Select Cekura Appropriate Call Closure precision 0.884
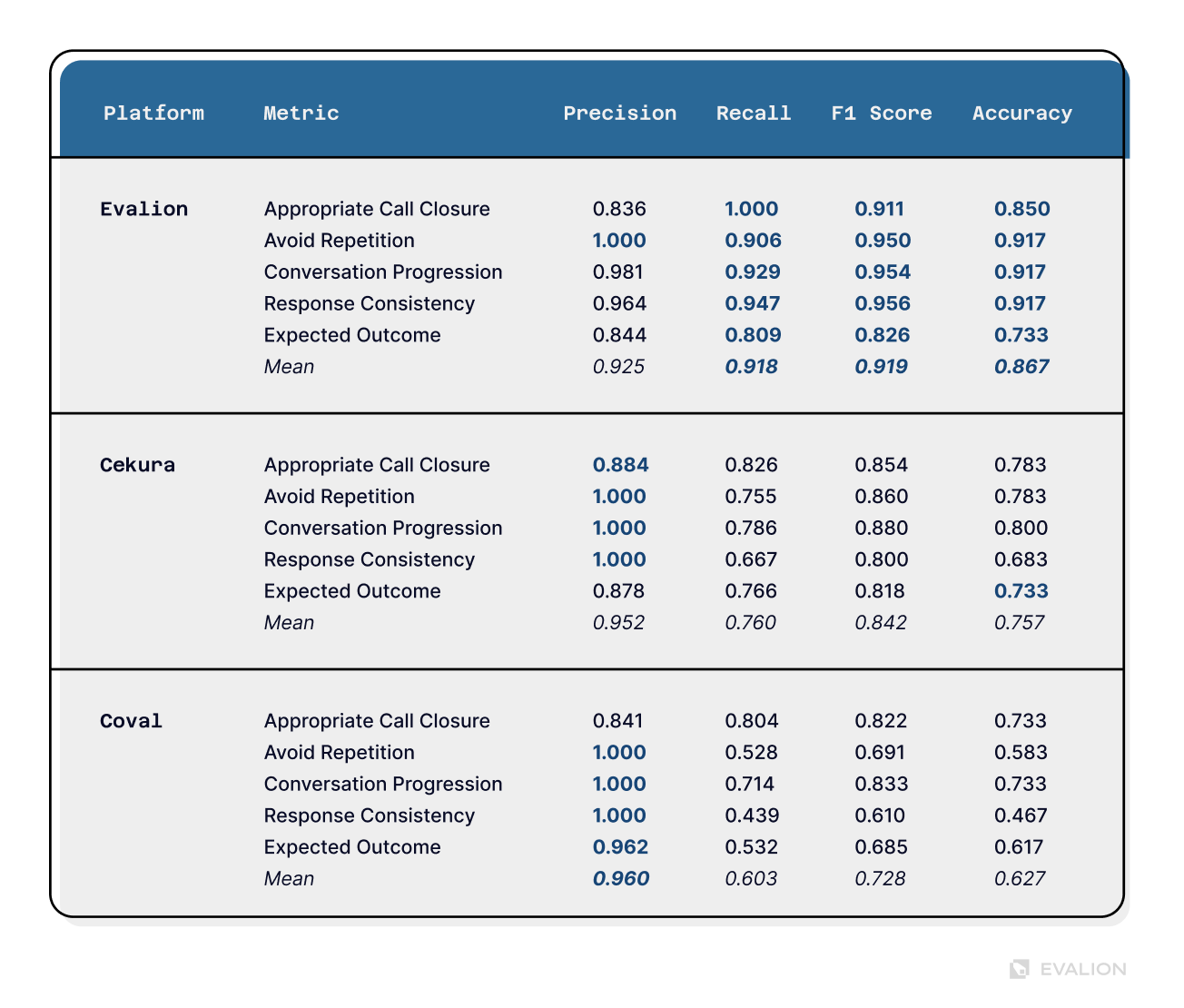Image resolution: width=1184 pixels, height=1008 pixels. (620, 465)
